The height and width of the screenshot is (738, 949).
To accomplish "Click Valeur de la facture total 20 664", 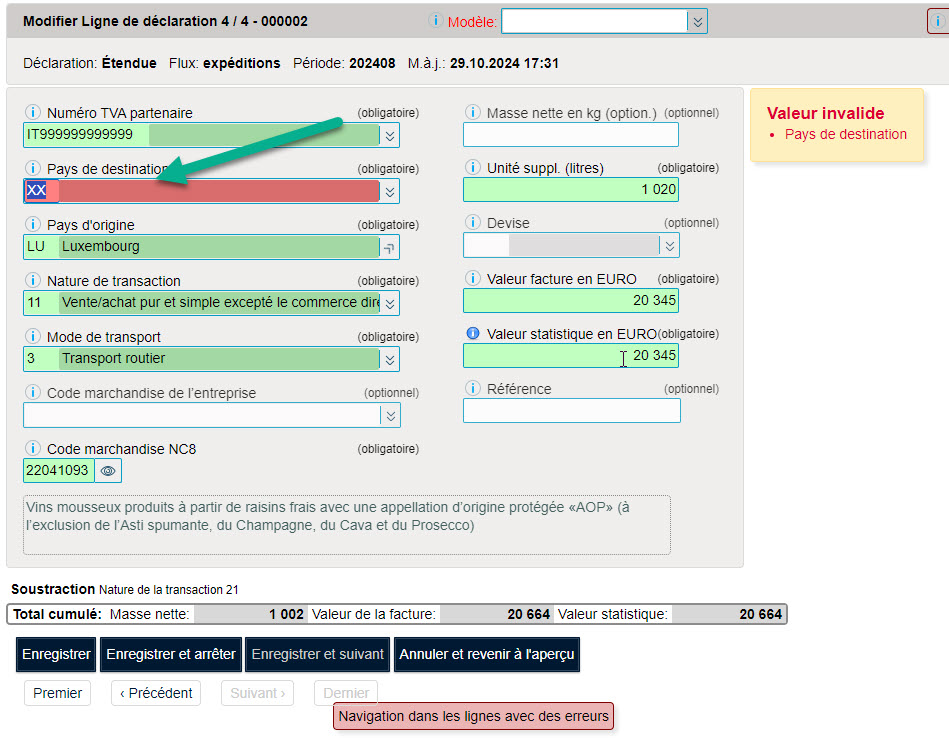I will point(528,614).
